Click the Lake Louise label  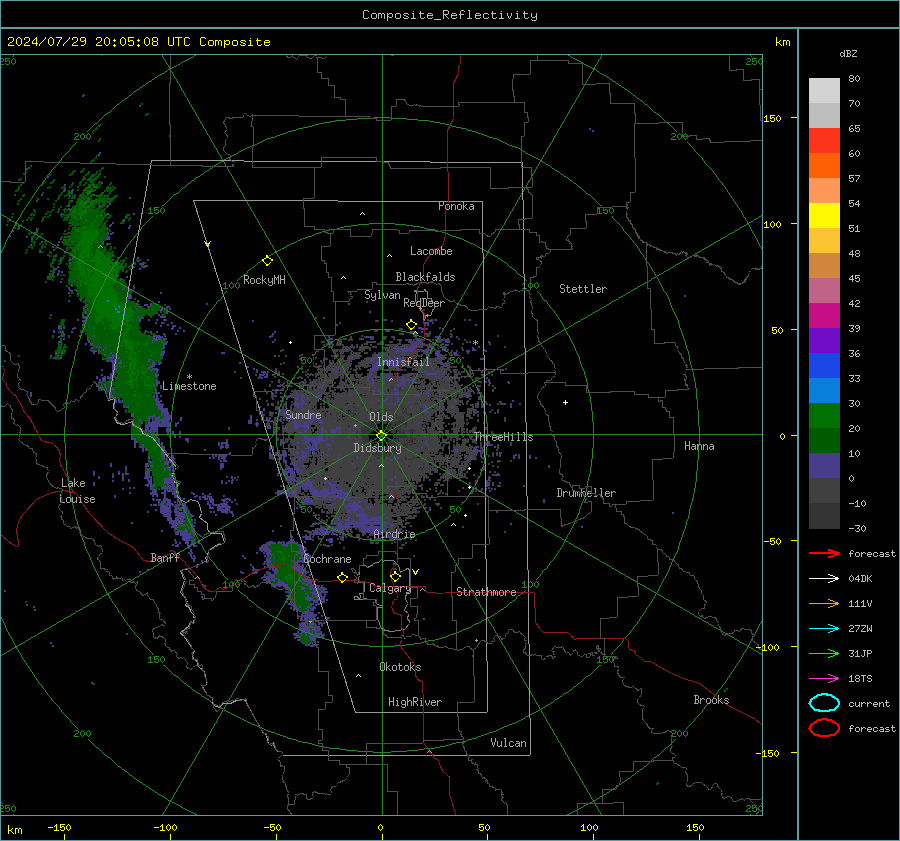tap(77, 491)
